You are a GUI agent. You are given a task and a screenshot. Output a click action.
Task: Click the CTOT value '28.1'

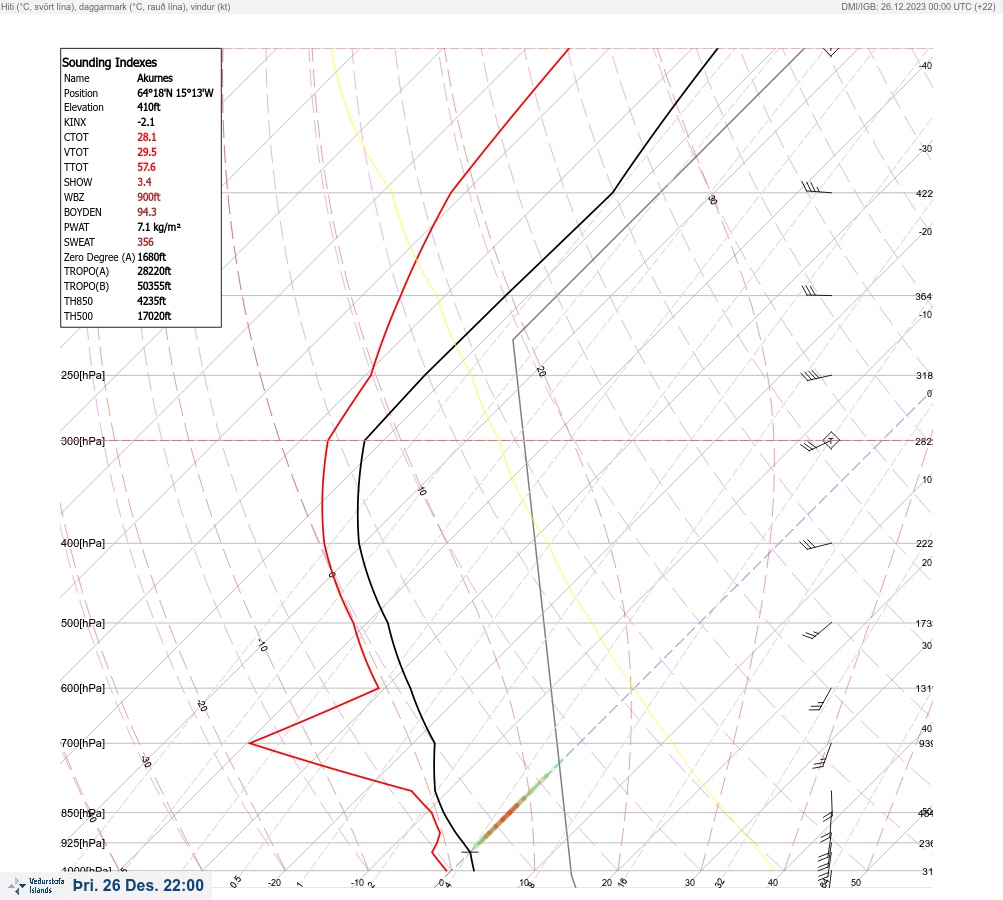(x=146, y=137)
